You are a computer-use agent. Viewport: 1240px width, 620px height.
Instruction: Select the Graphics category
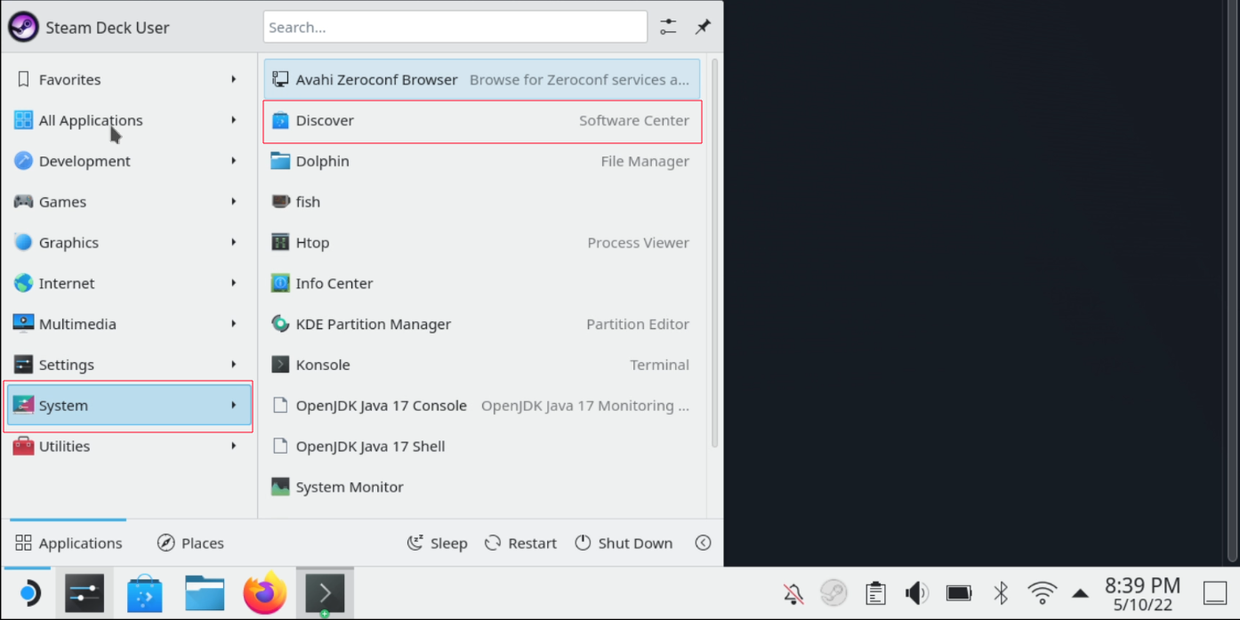pos(128,243)
